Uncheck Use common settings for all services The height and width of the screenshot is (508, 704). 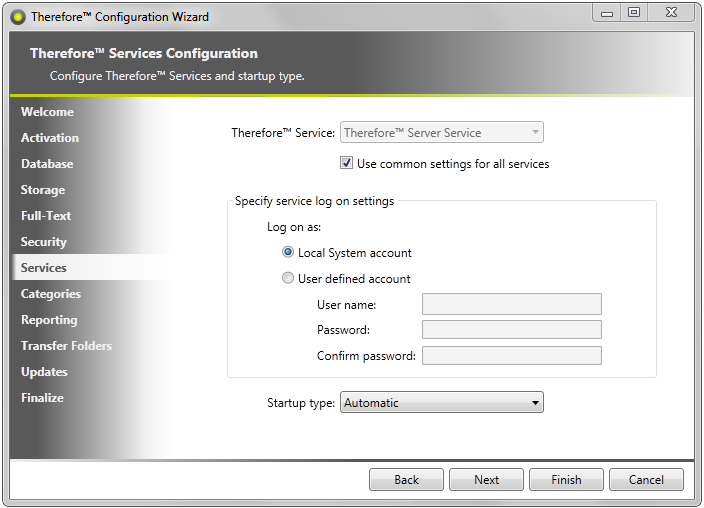[346, 163]
